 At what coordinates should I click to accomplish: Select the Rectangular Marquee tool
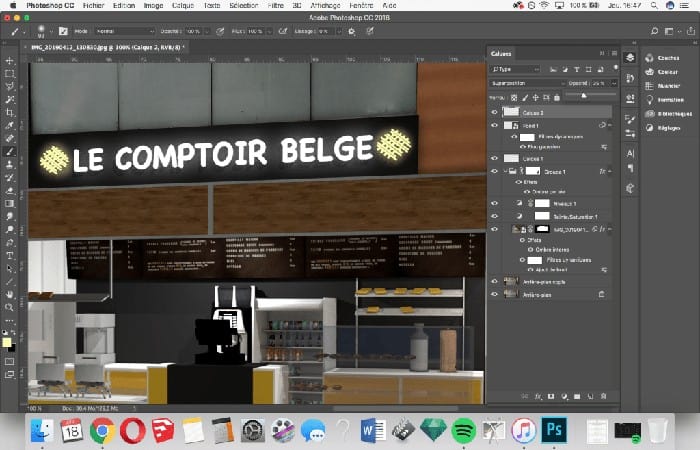click(x=9, y=73)
